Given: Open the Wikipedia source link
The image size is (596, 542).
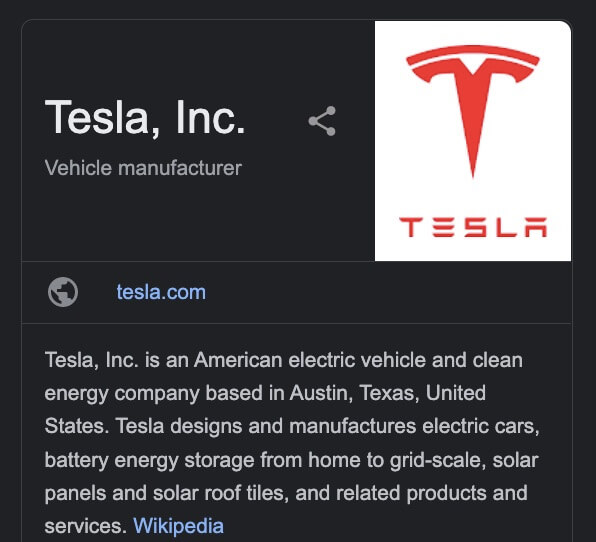Looking at the screenshot, I should point(178,526).
